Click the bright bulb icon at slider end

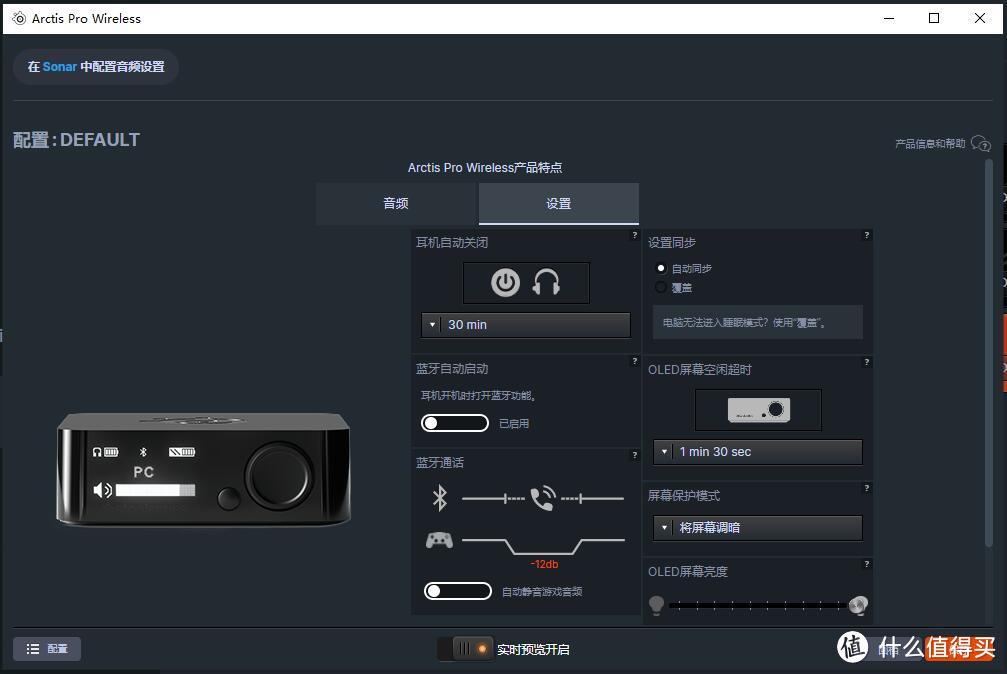(x=859, y=605)
